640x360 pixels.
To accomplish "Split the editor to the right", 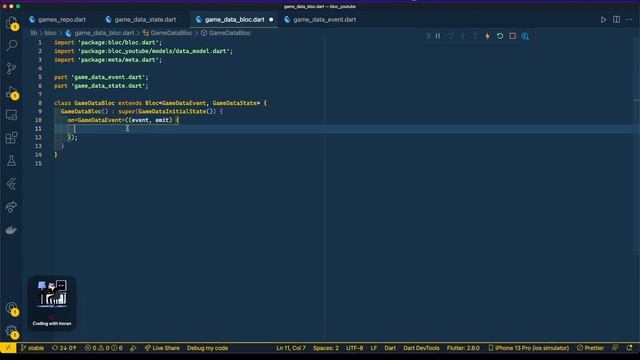I will point(616,20).
